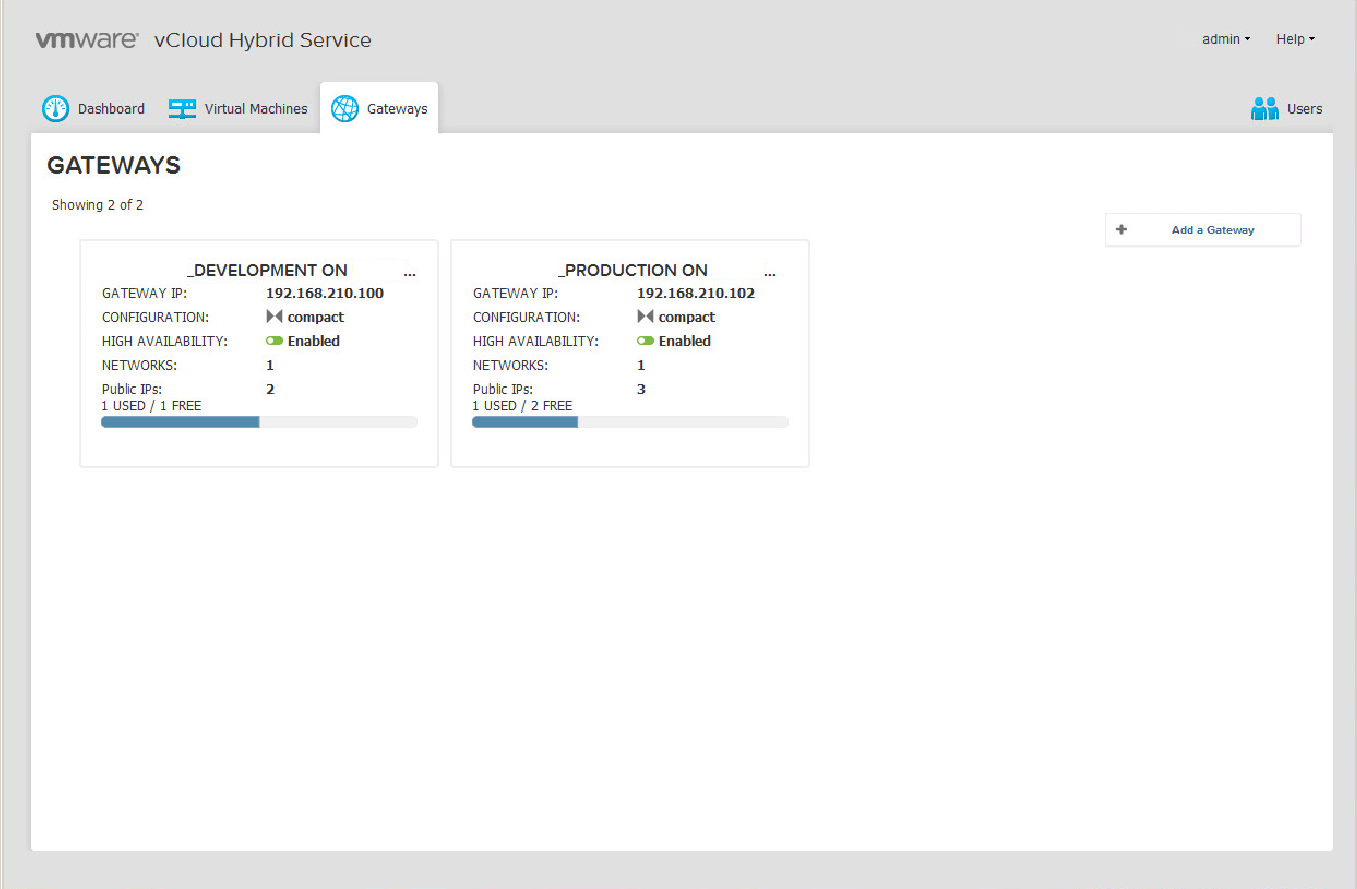This screenshot has width=1357, height=889.
Task: Click the Add a Gateway button
Action: coord(1203,230)
